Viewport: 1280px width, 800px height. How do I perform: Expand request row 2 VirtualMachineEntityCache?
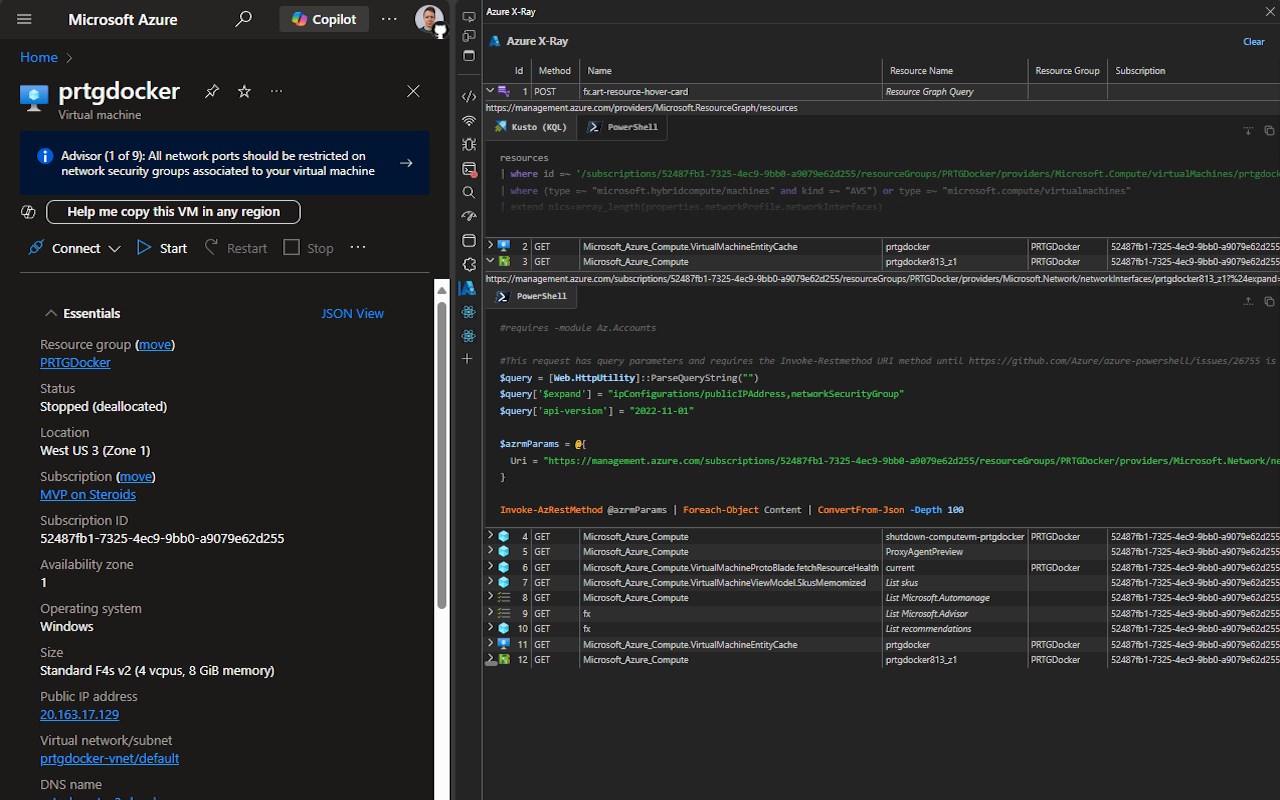pos(490,246)
